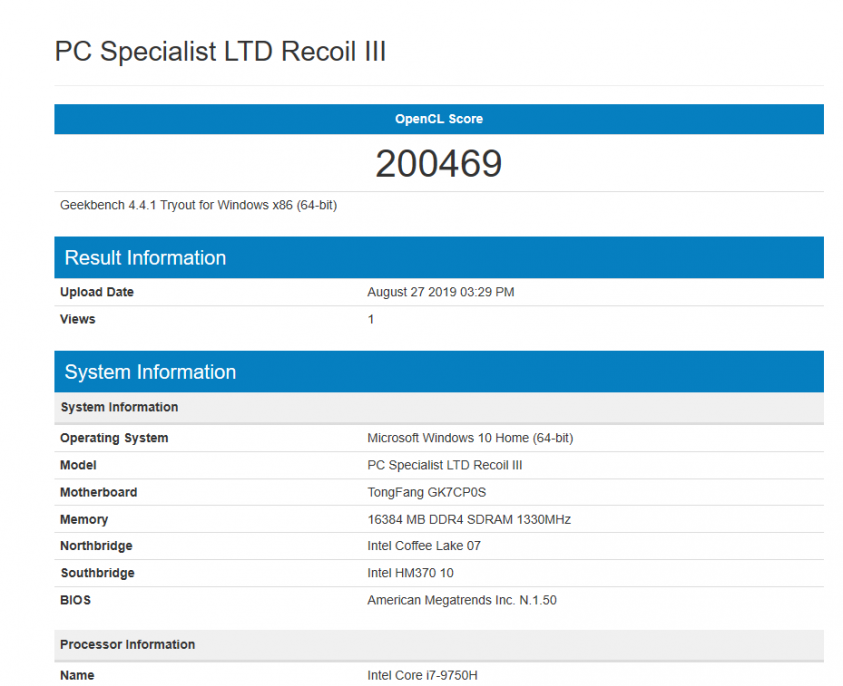Screen dimensions: 843x686
Task: Click the blue OpenCL Score header bar
Action: (x=438, y=119)
